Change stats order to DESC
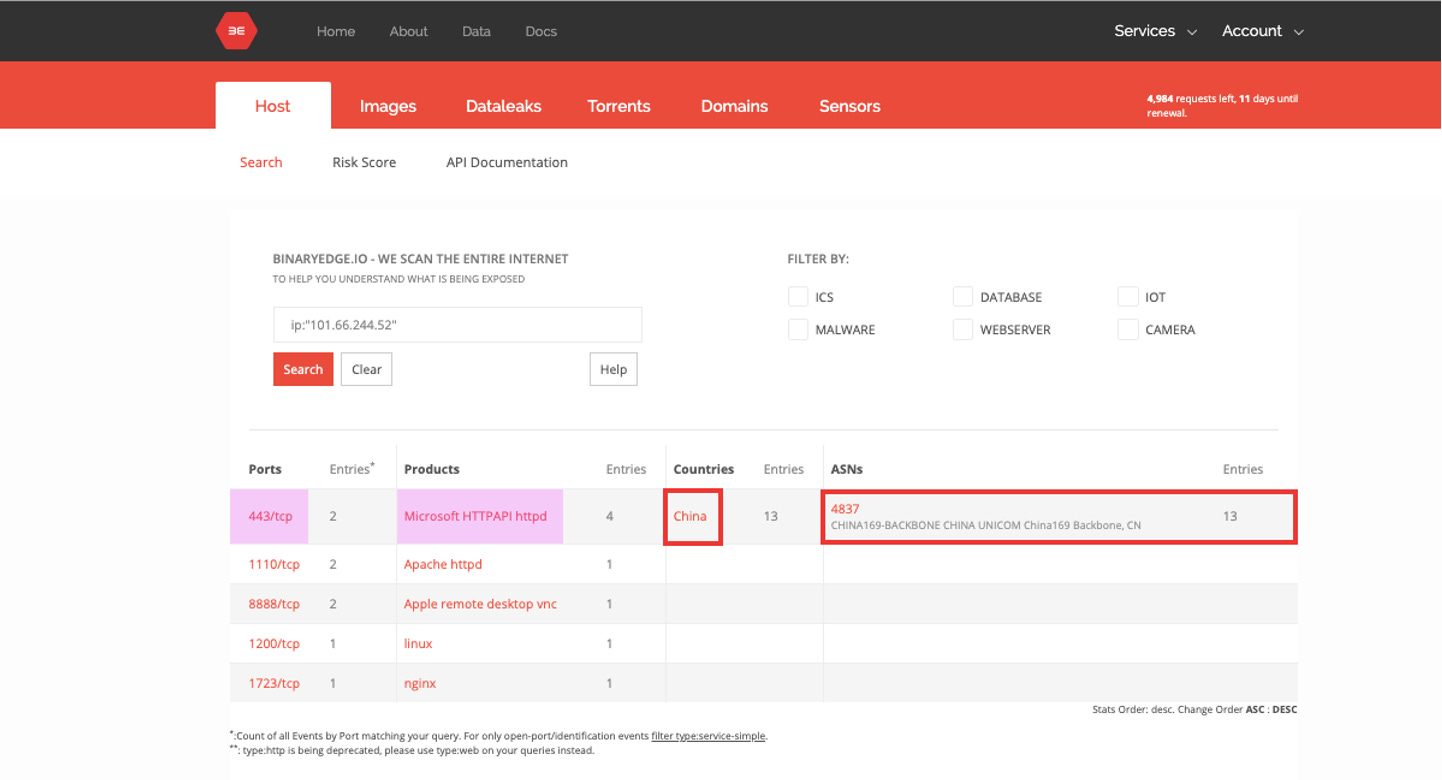This screenshot has width=1442, height=780. point(1285,710)
